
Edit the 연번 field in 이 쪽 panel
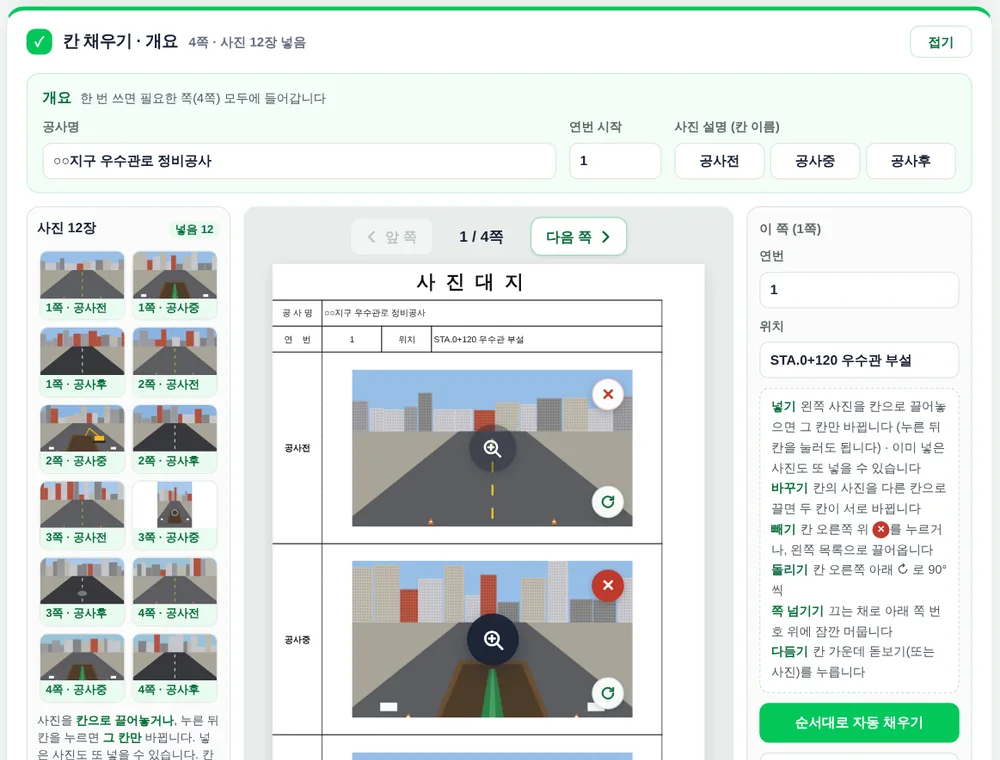(x=858, y=289)
